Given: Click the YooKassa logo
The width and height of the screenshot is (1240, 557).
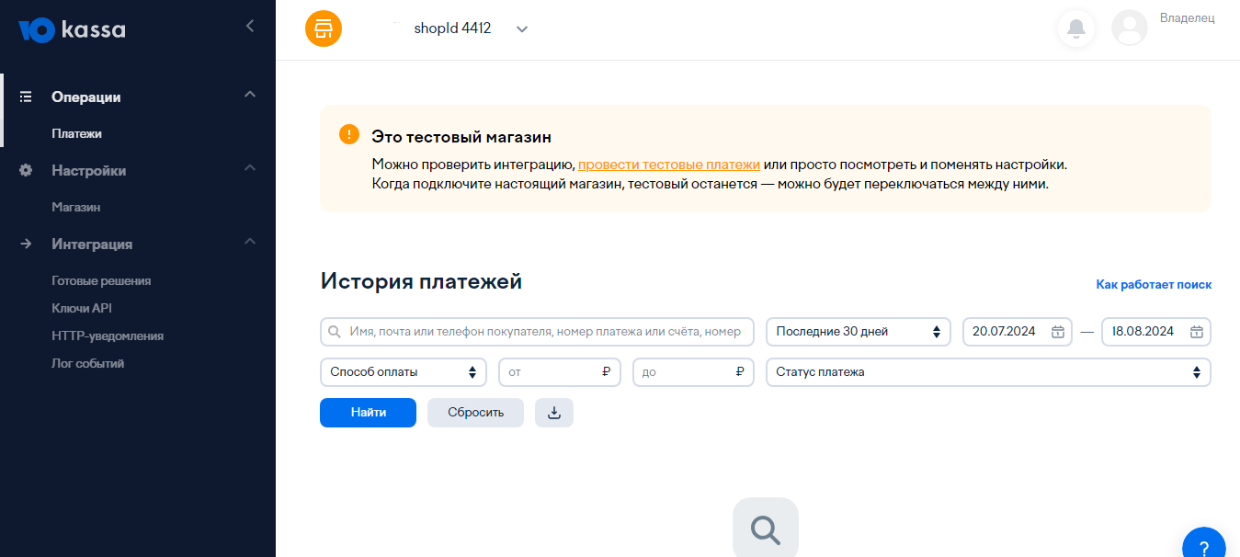Looking at the screenshot, I should (x=72, y=30).
